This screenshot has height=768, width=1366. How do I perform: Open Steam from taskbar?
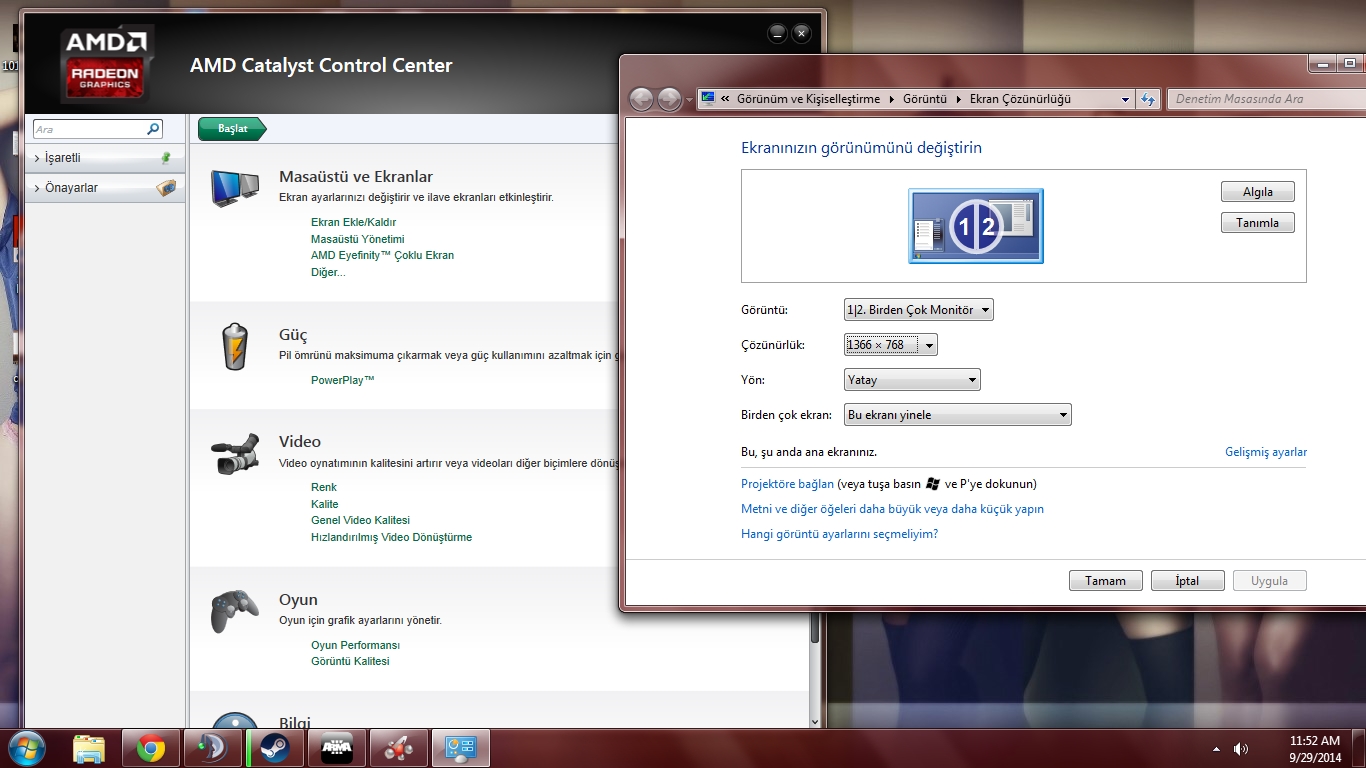(x=276, y=748)
